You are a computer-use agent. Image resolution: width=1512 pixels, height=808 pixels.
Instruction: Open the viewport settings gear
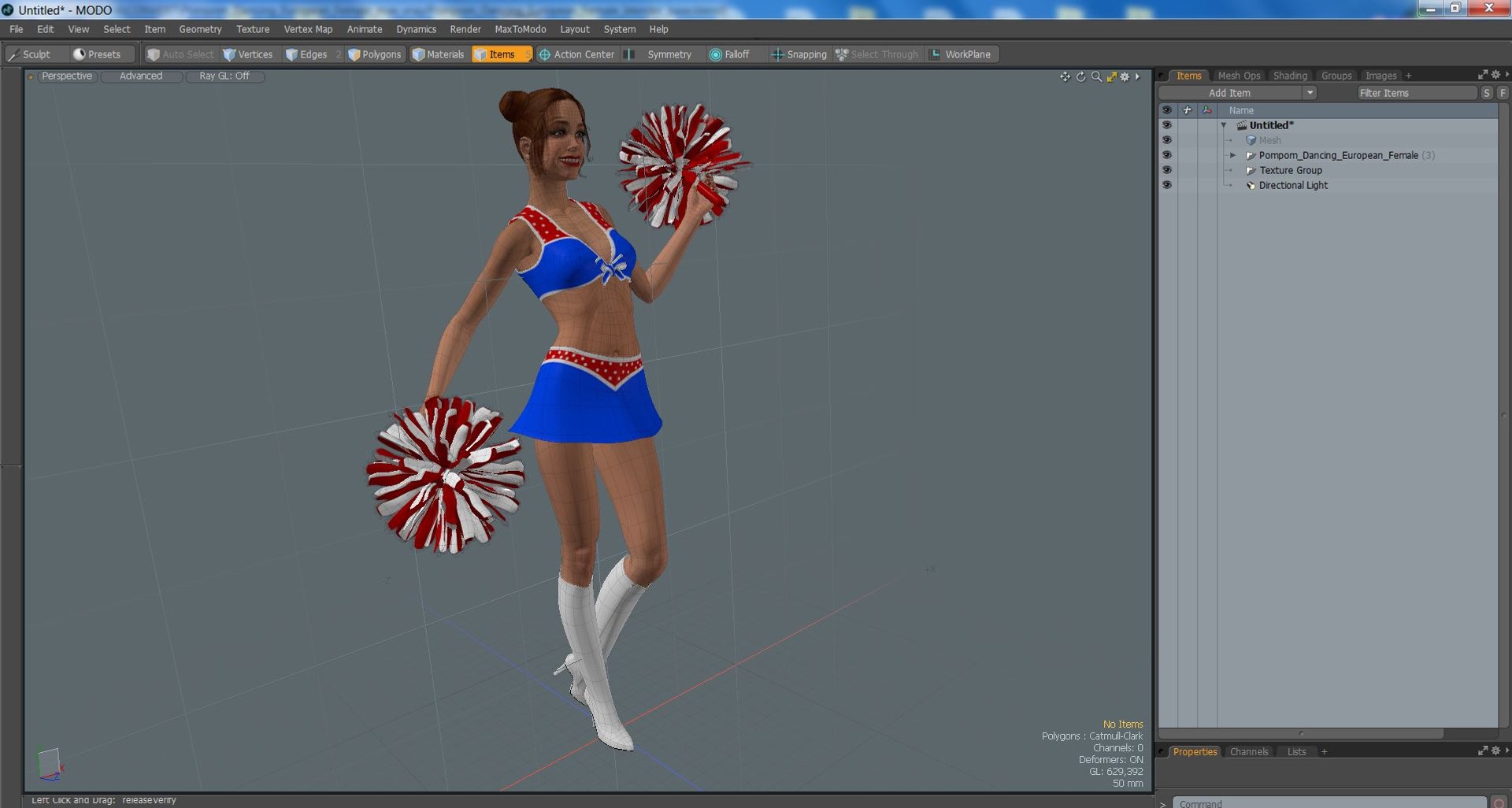click(1125, 76)
